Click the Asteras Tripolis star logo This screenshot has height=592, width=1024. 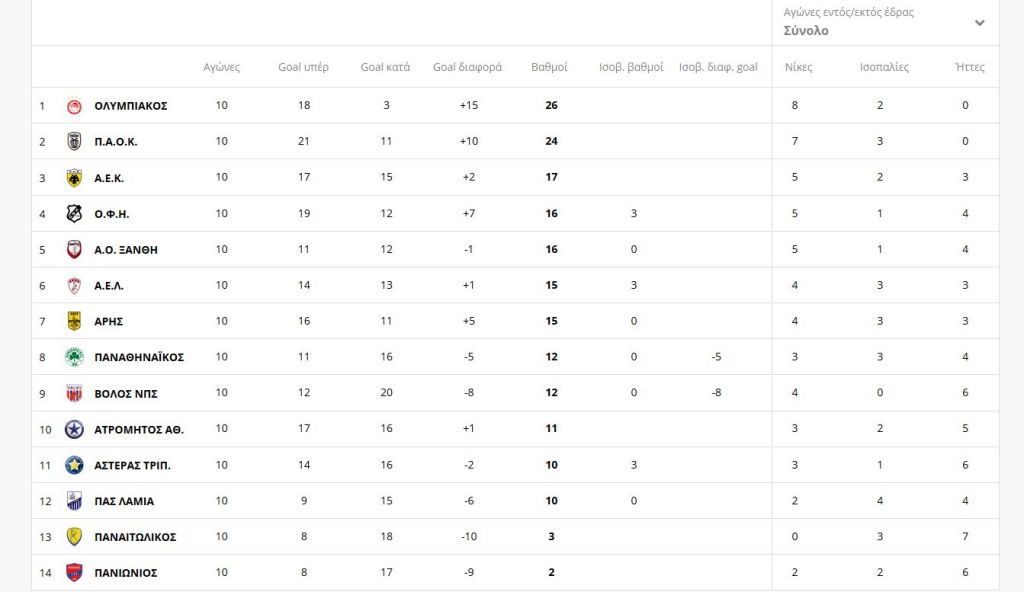point(74,465)
